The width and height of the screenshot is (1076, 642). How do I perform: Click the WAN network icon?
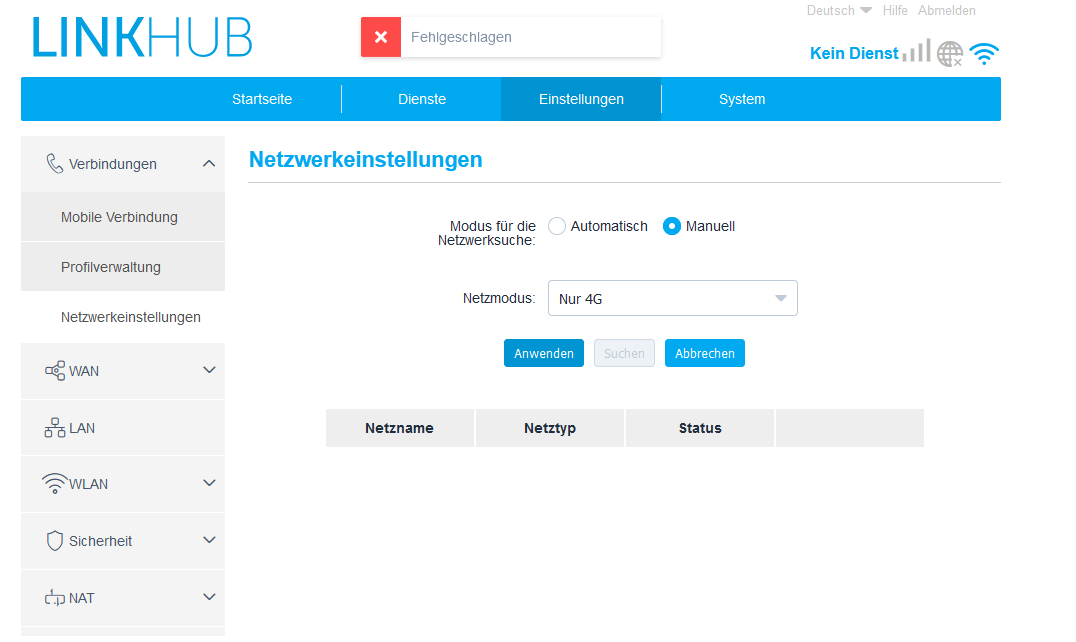click(55, 371)
